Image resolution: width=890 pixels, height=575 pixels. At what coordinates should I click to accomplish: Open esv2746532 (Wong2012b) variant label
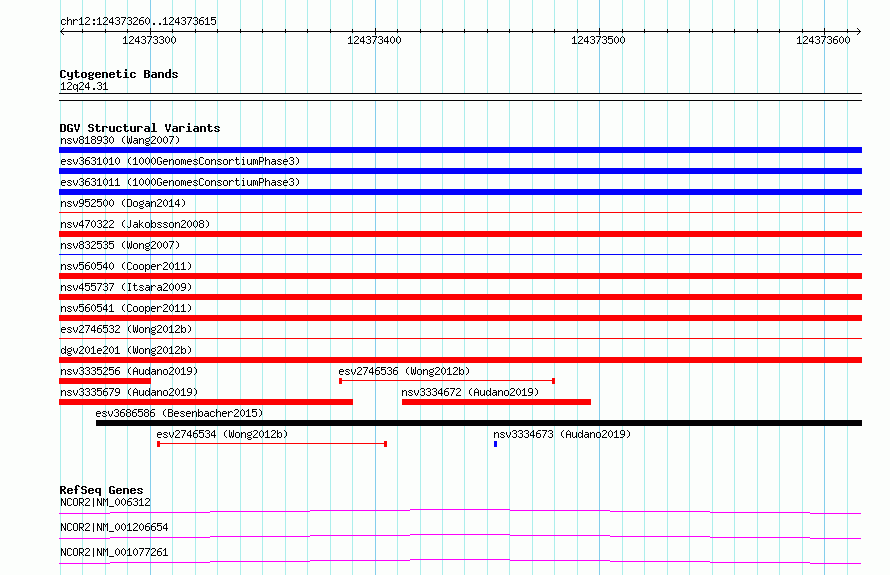point(126,329)
